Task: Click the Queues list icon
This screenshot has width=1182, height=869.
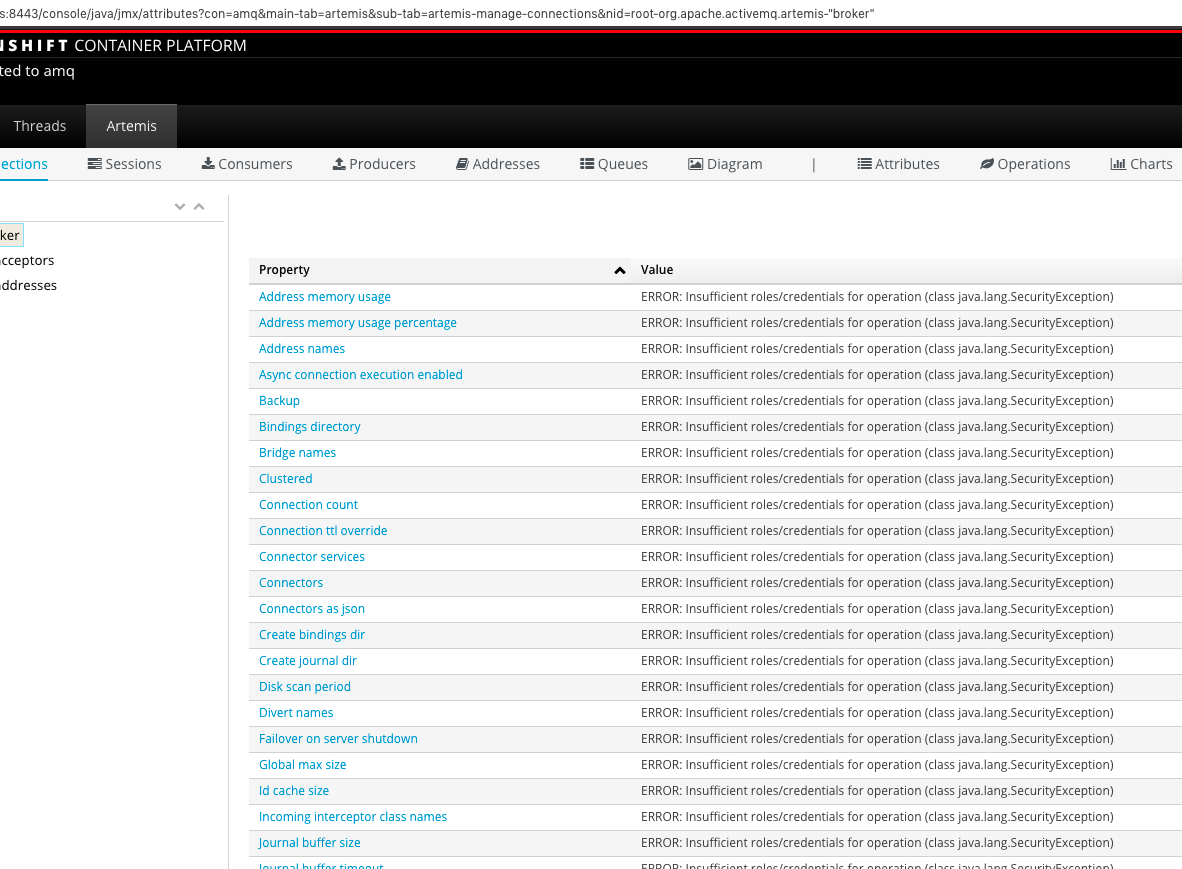Action: (586, 164)
